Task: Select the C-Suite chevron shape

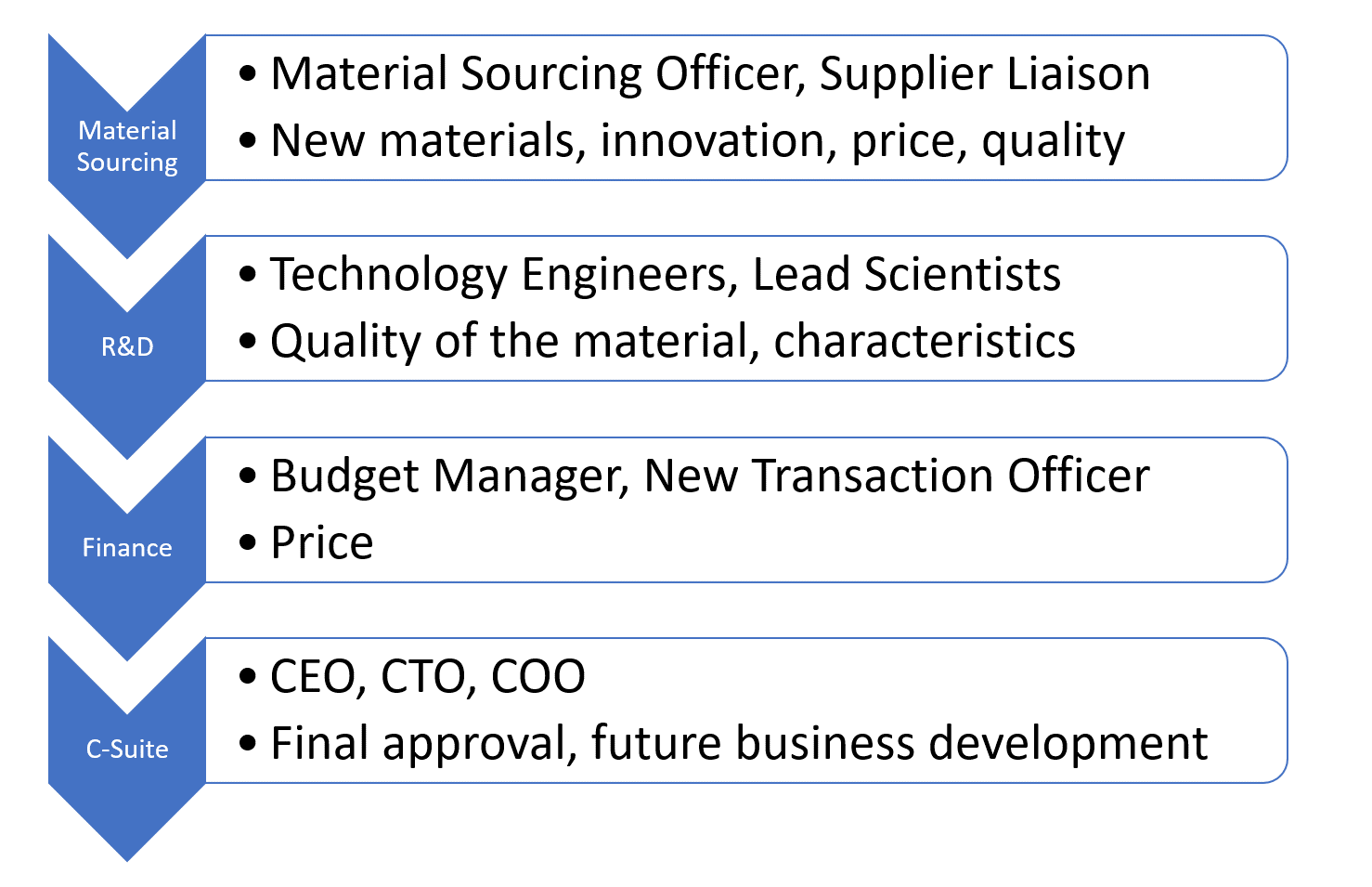Action: pos(127,749)
